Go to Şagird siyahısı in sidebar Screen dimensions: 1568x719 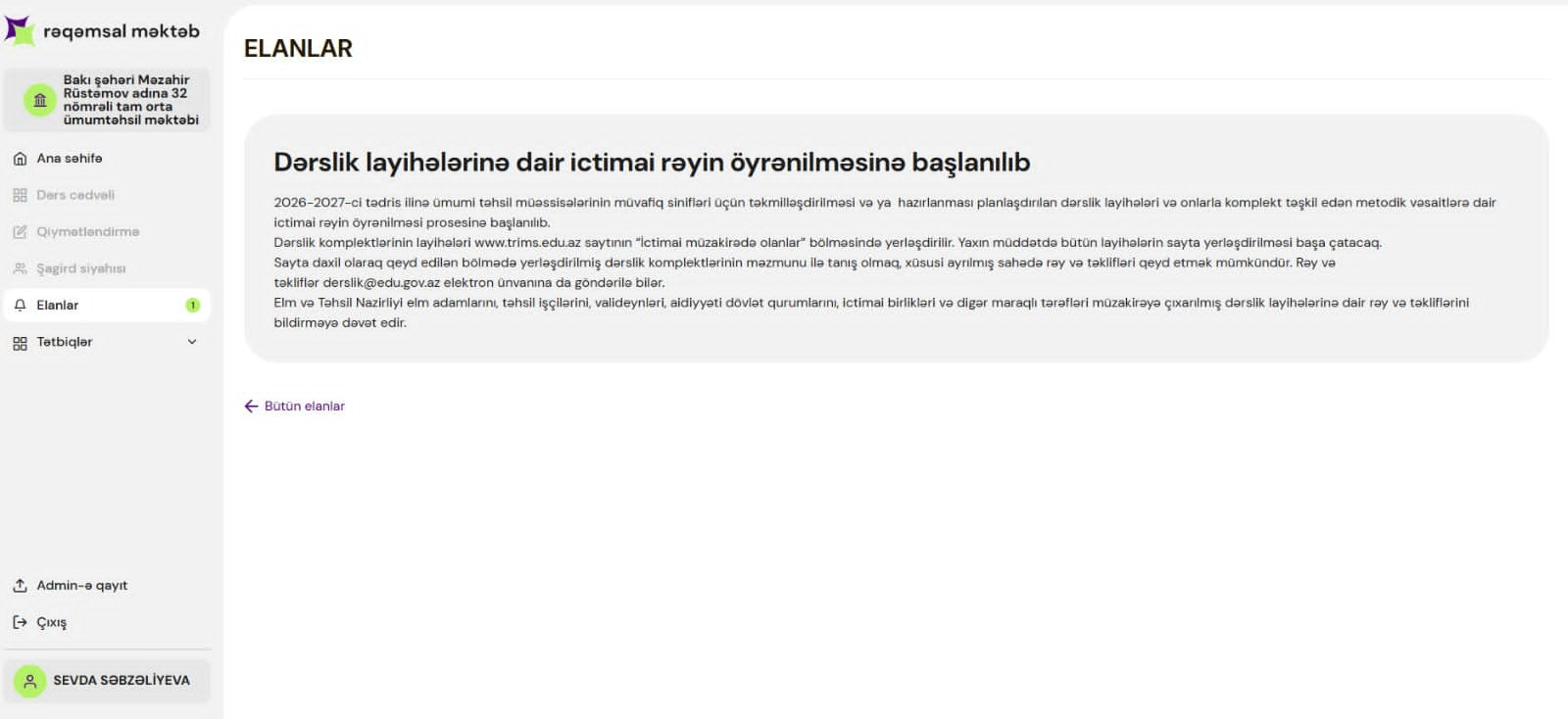tap(80, 268)
